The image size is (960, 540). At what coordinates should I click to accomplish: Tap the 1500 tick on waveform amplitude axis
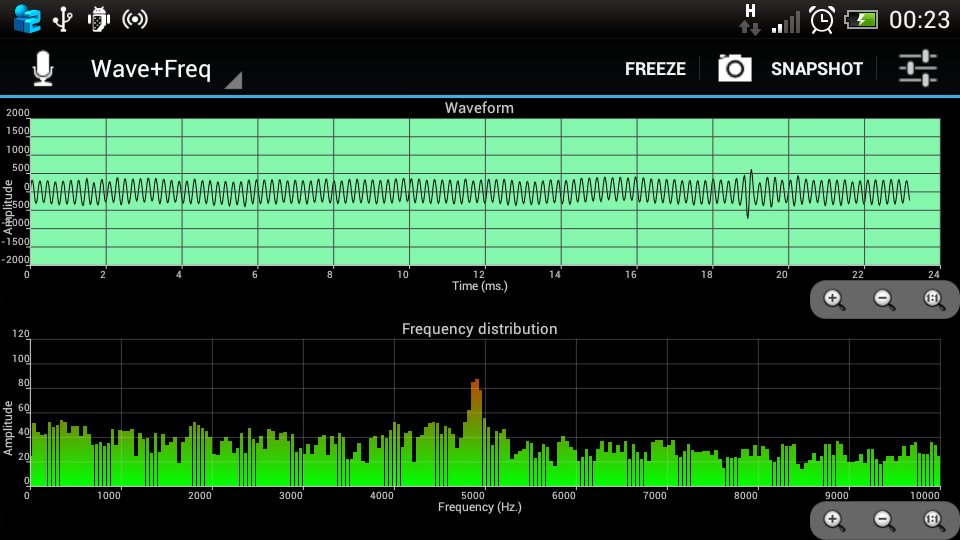click(18, 130)
